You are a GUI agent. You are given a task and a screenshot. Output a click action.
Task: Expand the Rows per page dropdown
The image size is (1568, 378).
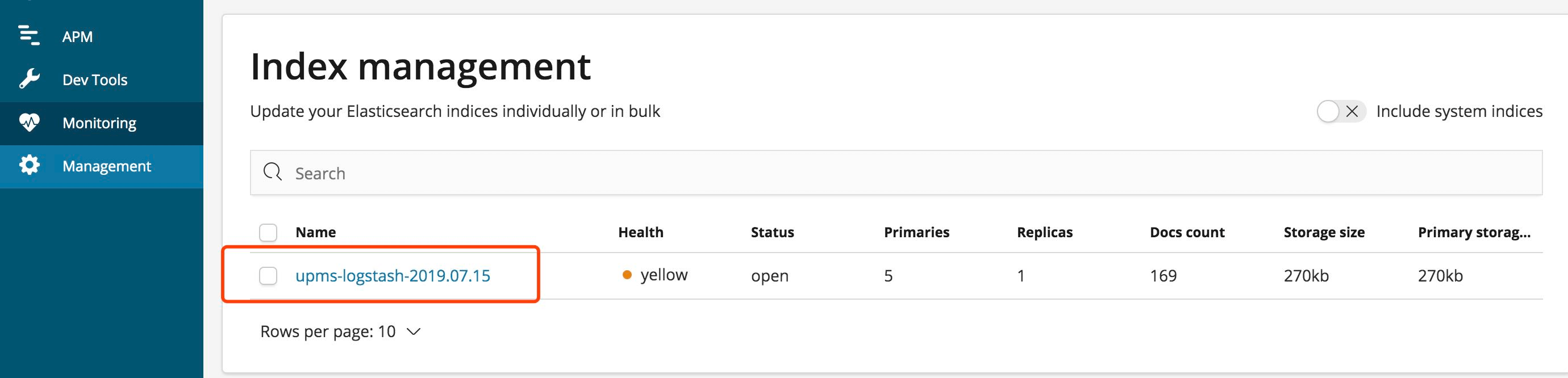340,331
